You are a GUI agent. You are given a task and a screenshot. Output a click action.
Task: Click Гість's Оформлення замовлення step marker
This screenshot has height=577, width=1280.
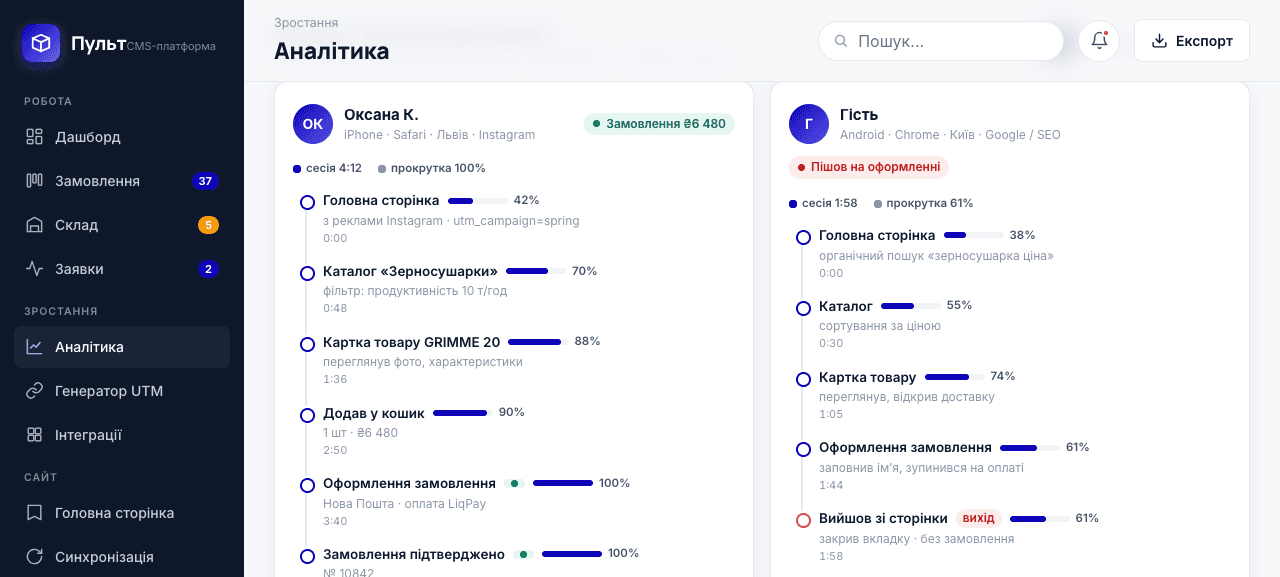[803, 450]
